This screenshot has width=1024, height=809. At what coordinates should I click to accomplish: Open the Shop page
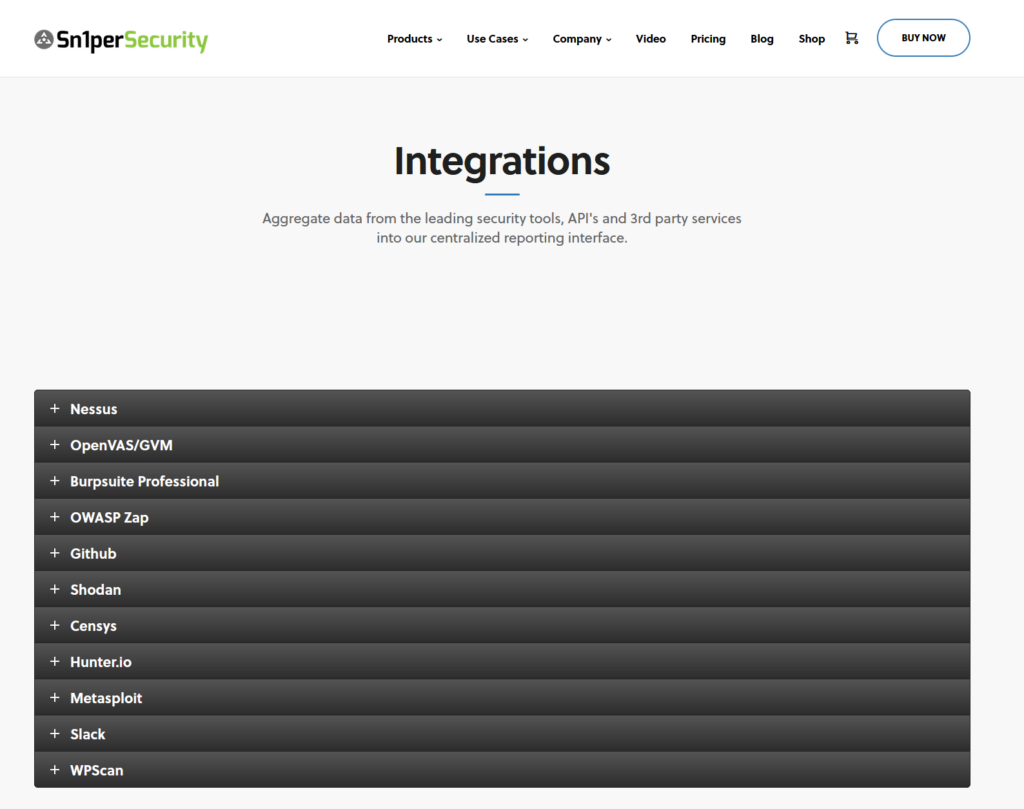pyautogui.click(x=811, y=39)
